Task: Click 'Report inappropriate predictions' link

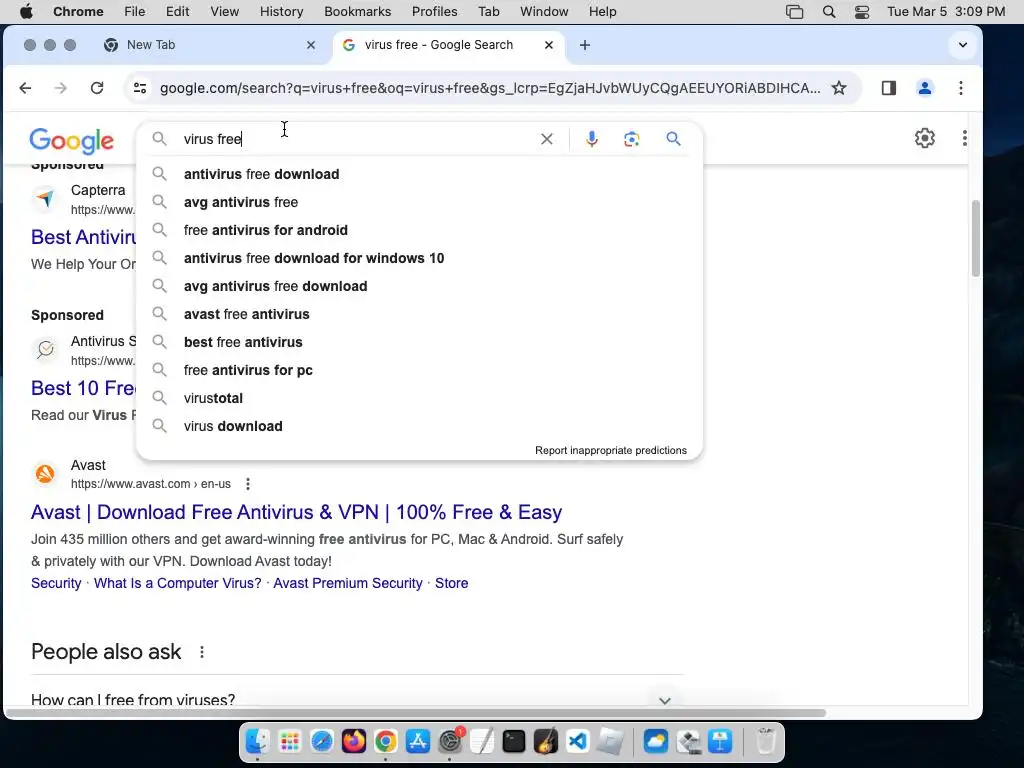Action: point(611,451)
